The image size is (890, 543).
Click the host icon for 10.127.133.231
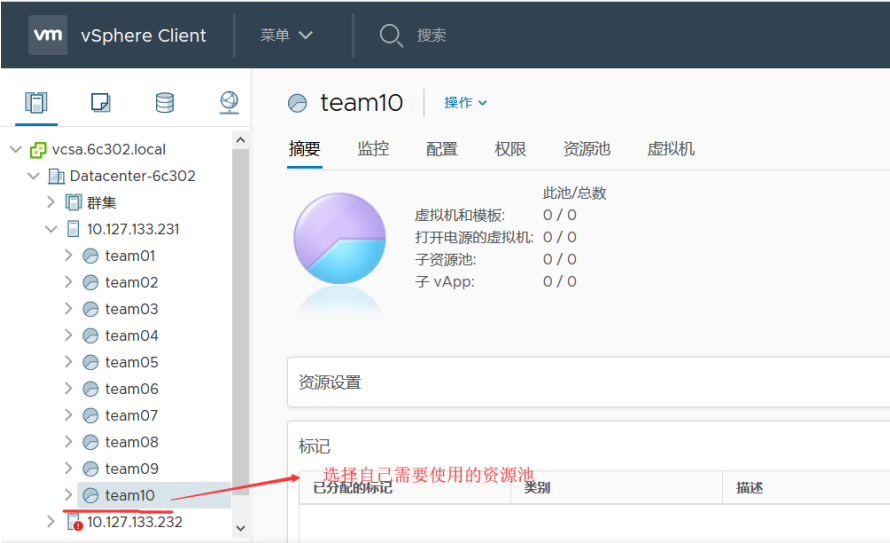73,229
